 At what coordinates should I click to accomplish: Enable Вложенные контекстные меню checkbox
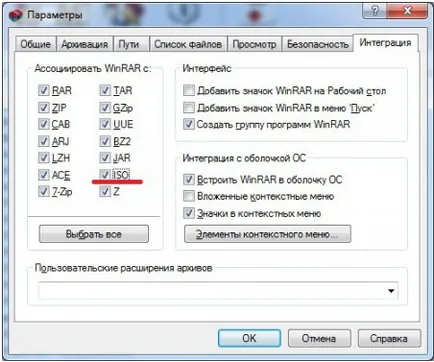(x=189, y=196)
